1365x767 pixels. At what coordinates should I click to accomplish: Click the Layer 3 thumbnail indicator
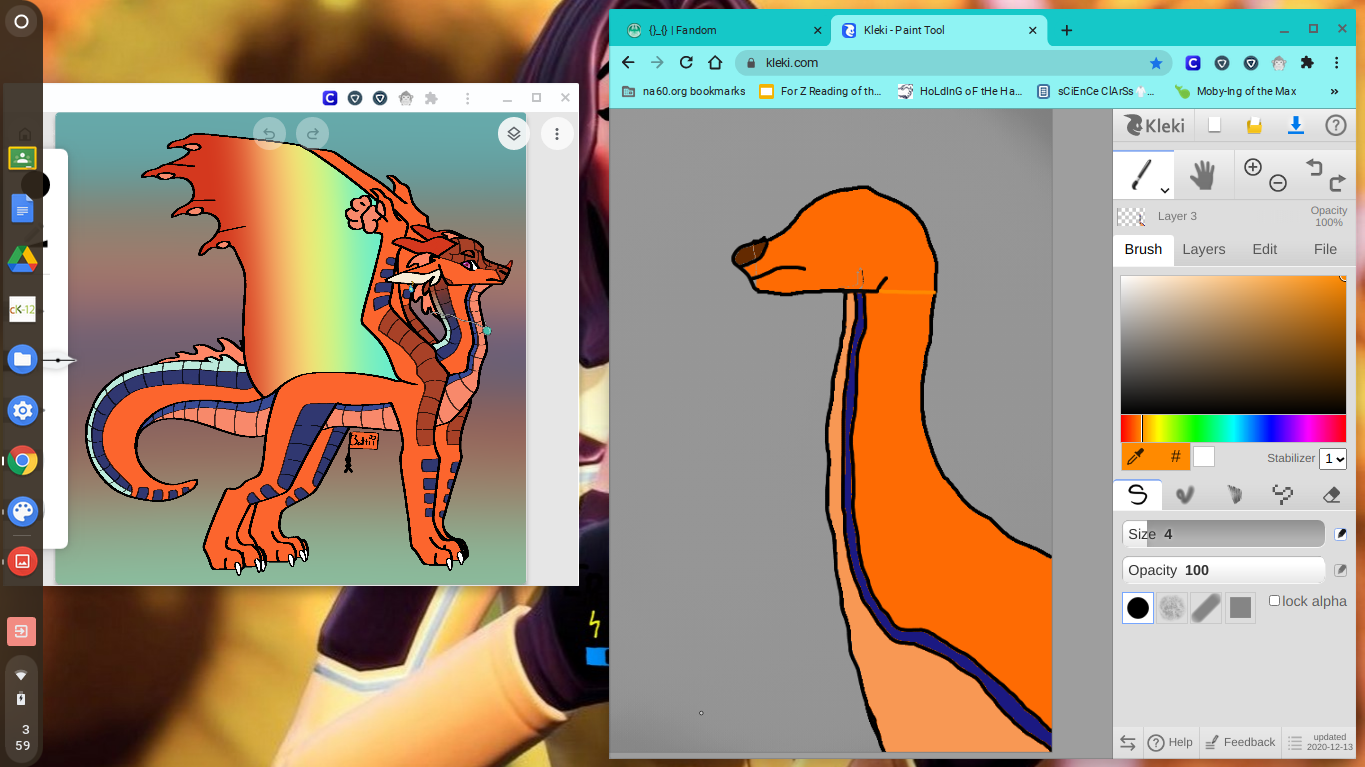click(1131, 216)
